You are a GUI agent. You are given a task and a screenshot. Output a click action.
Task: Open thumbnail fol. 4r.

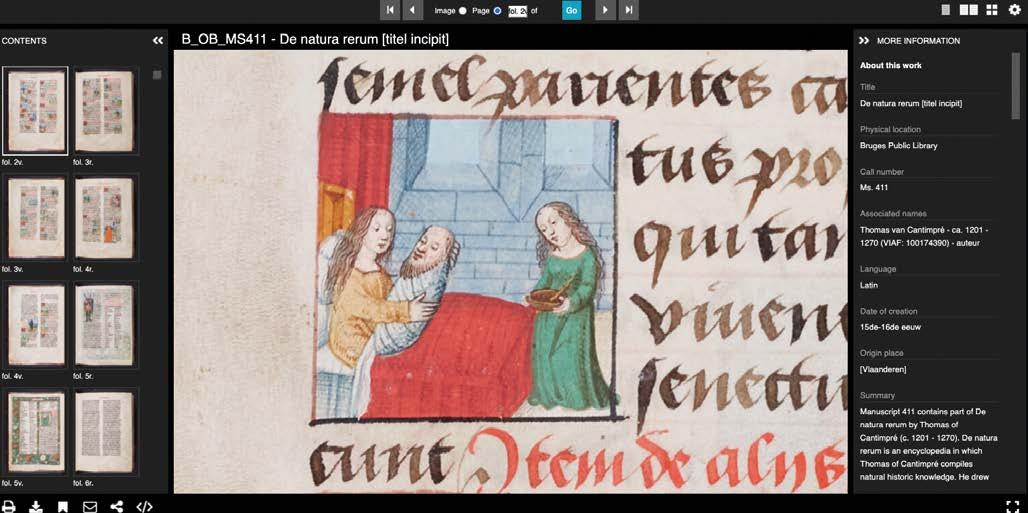(105, 218)
